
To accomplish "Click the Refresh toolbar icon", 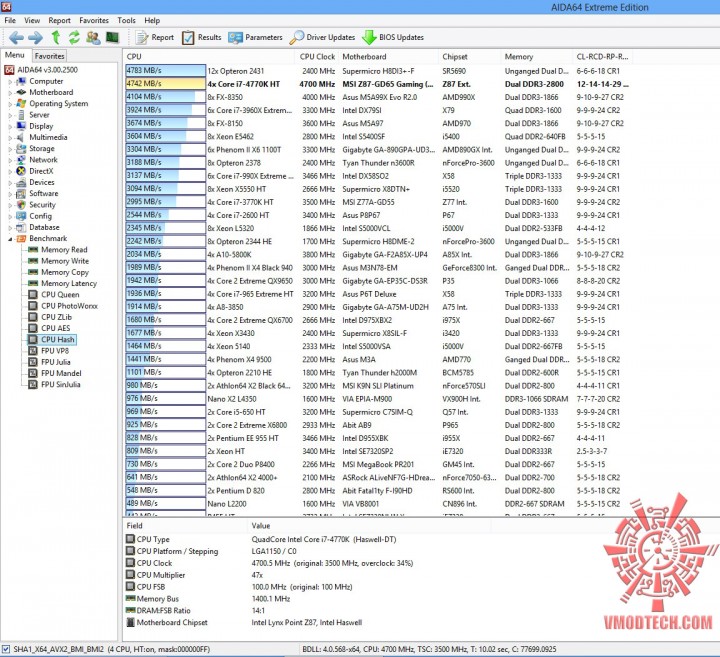I will pyautogui.click(x=74, y=37).
